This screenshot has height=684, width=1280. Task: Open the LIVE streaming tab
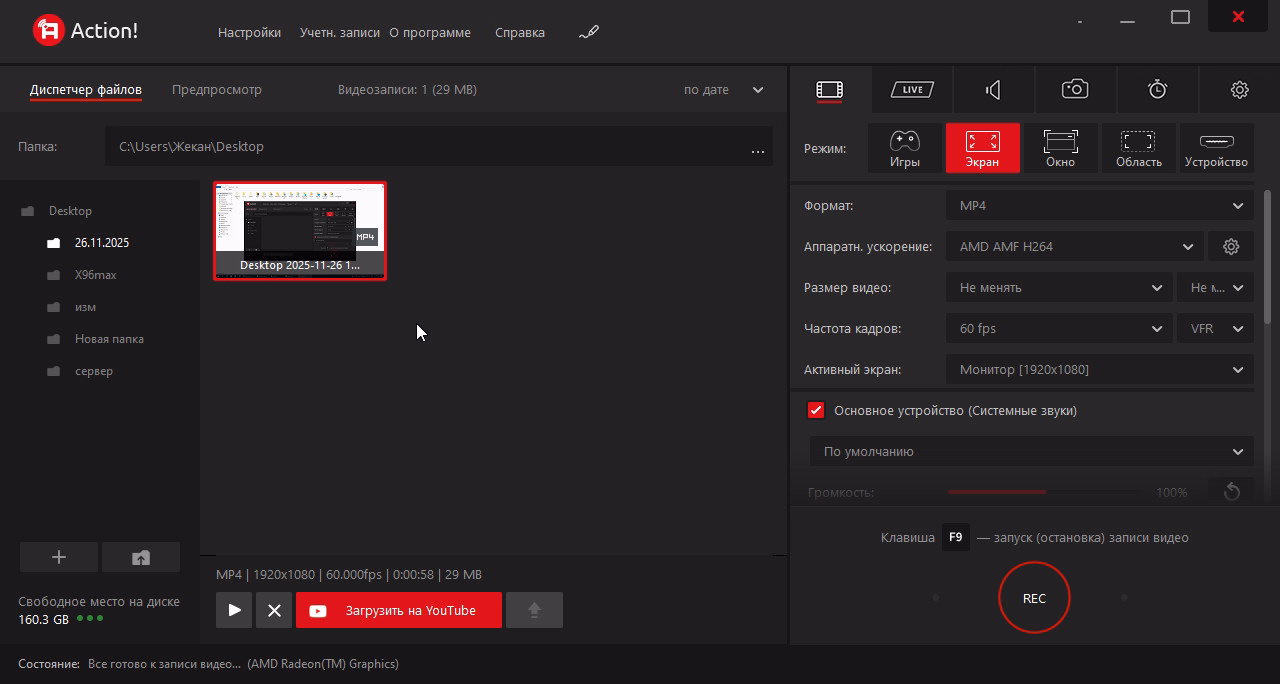[x=911, y=90]
